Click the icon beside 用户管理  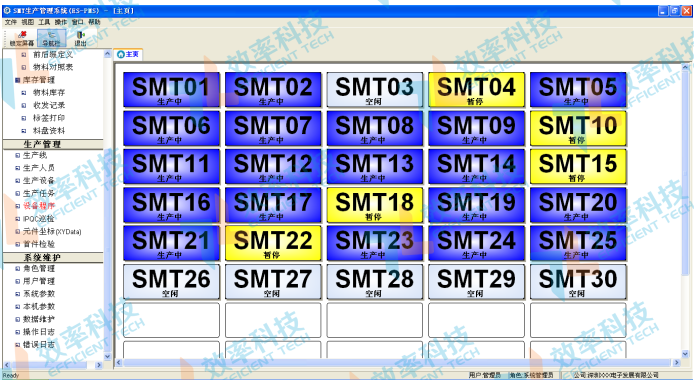pos(18,281)
